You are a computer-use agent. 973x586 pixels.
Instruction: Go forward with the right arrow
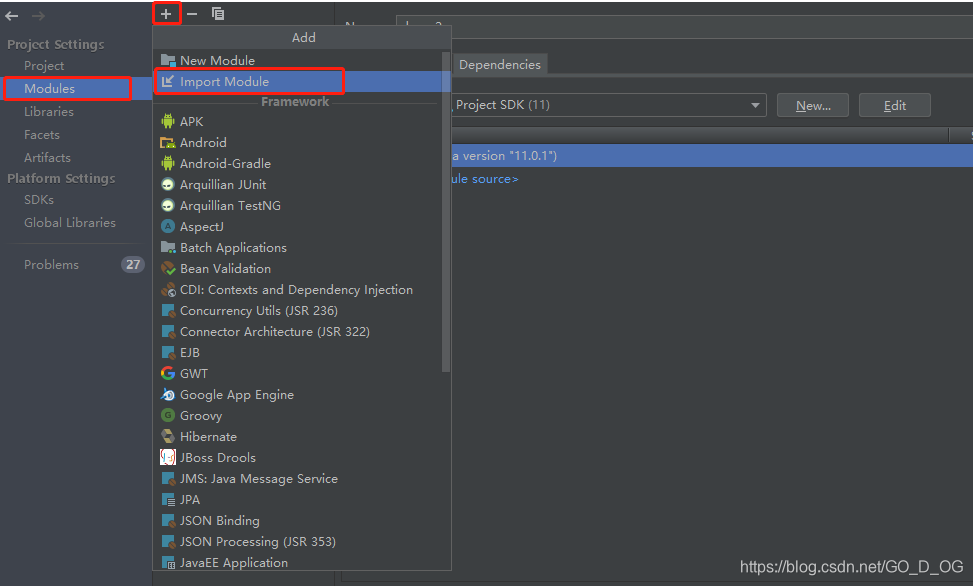[38, 16]
